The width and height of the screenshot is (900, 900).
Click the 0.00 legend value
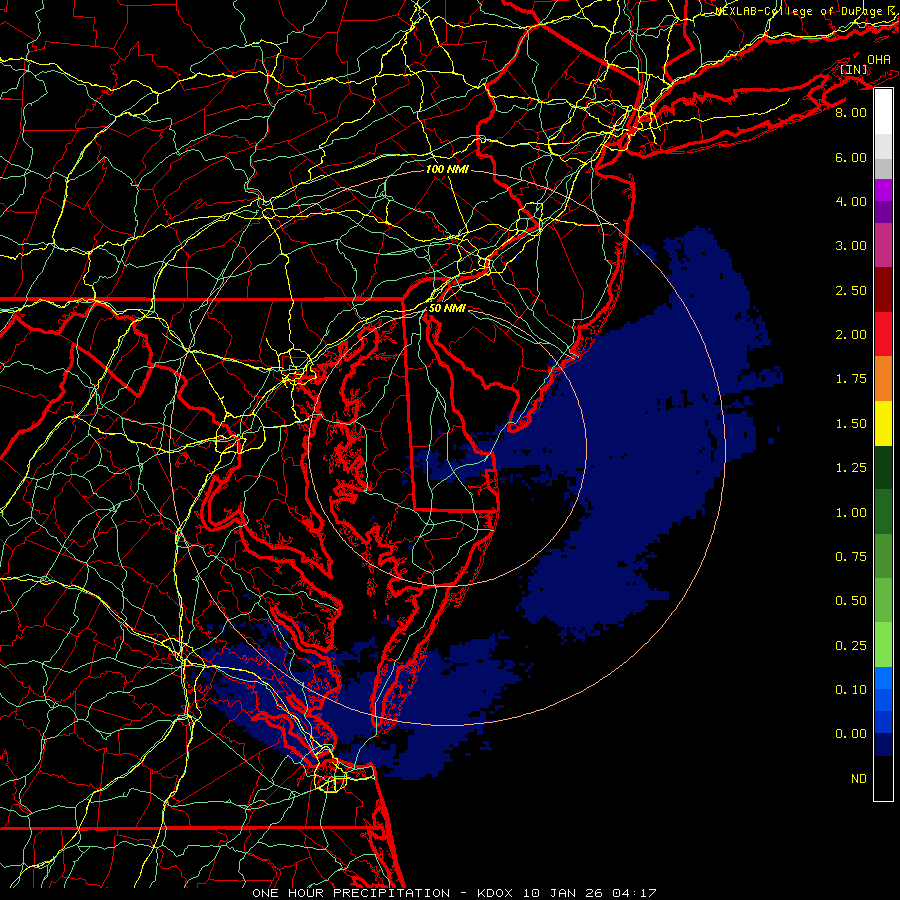(851, 734)
